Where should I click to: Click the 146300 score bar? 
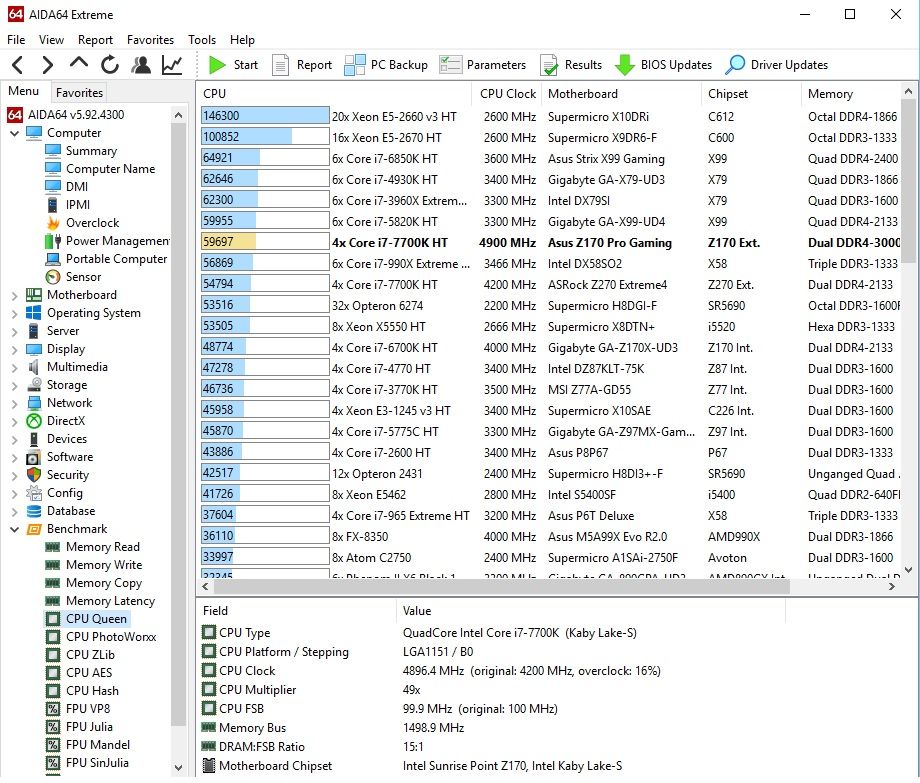(x=265, y=116)
